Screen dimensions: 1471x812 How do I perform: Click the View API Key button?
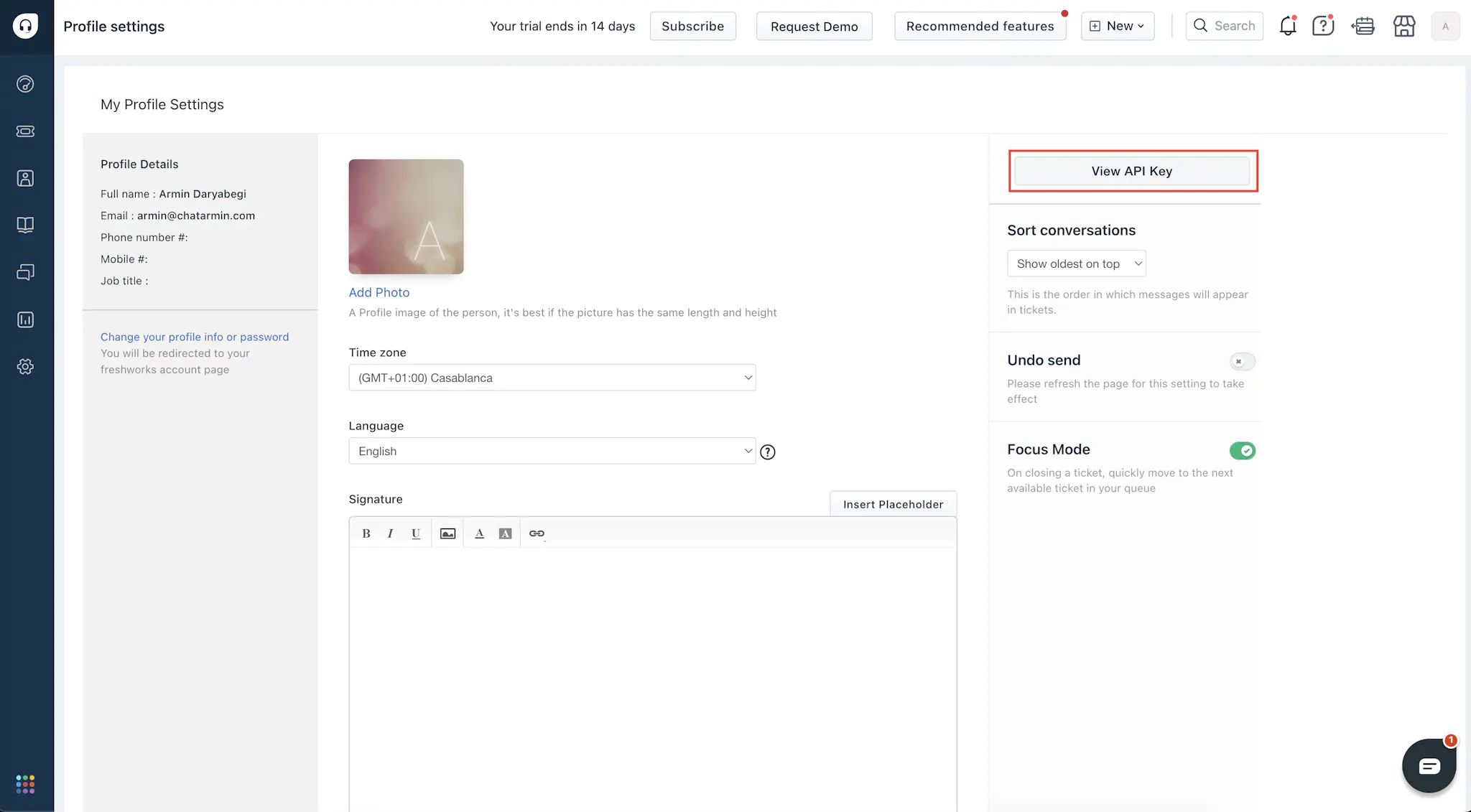(1131, 171)
